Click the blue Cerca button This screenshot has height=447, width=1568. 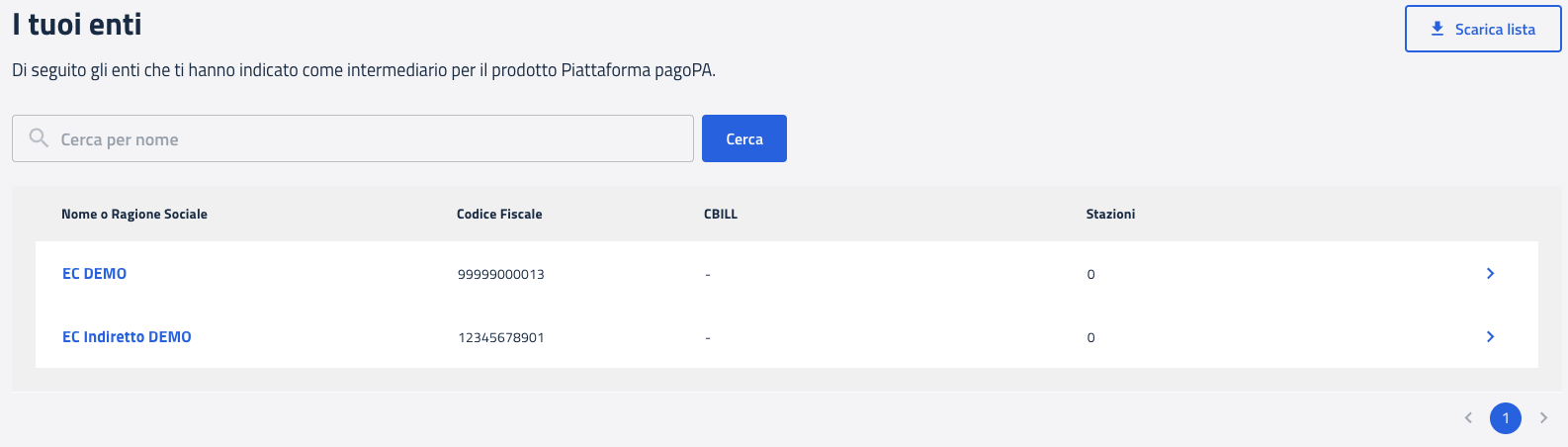743,138
